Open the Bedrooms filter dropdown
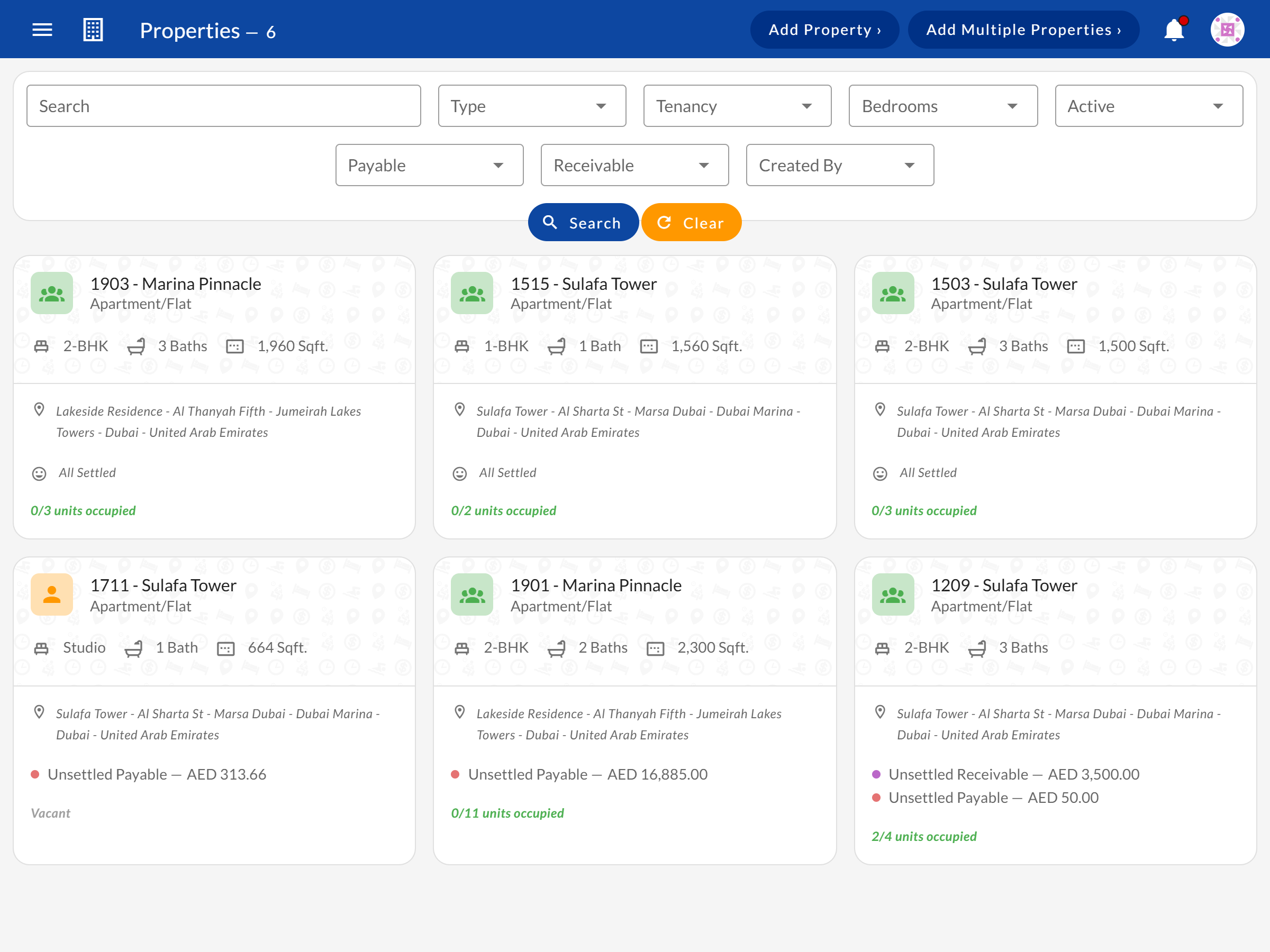This screenshot has height=952, width=1270. 943,106
